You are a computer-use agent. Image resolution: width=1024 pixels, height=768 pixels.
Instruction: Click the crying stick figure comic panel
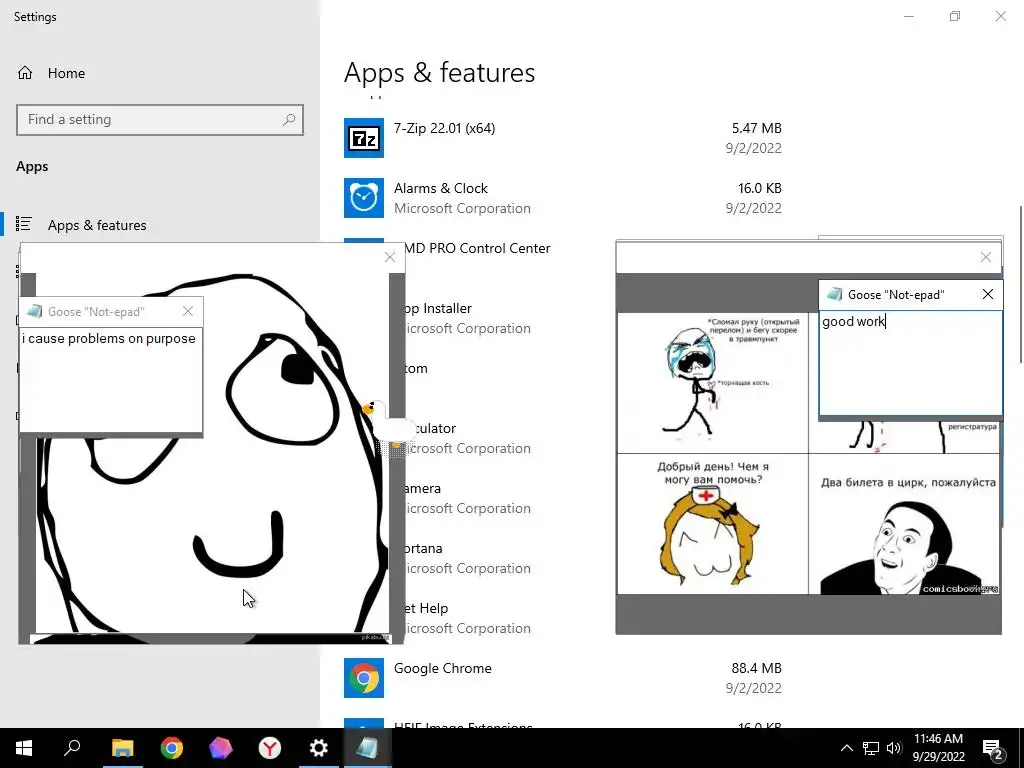point(712,383)
